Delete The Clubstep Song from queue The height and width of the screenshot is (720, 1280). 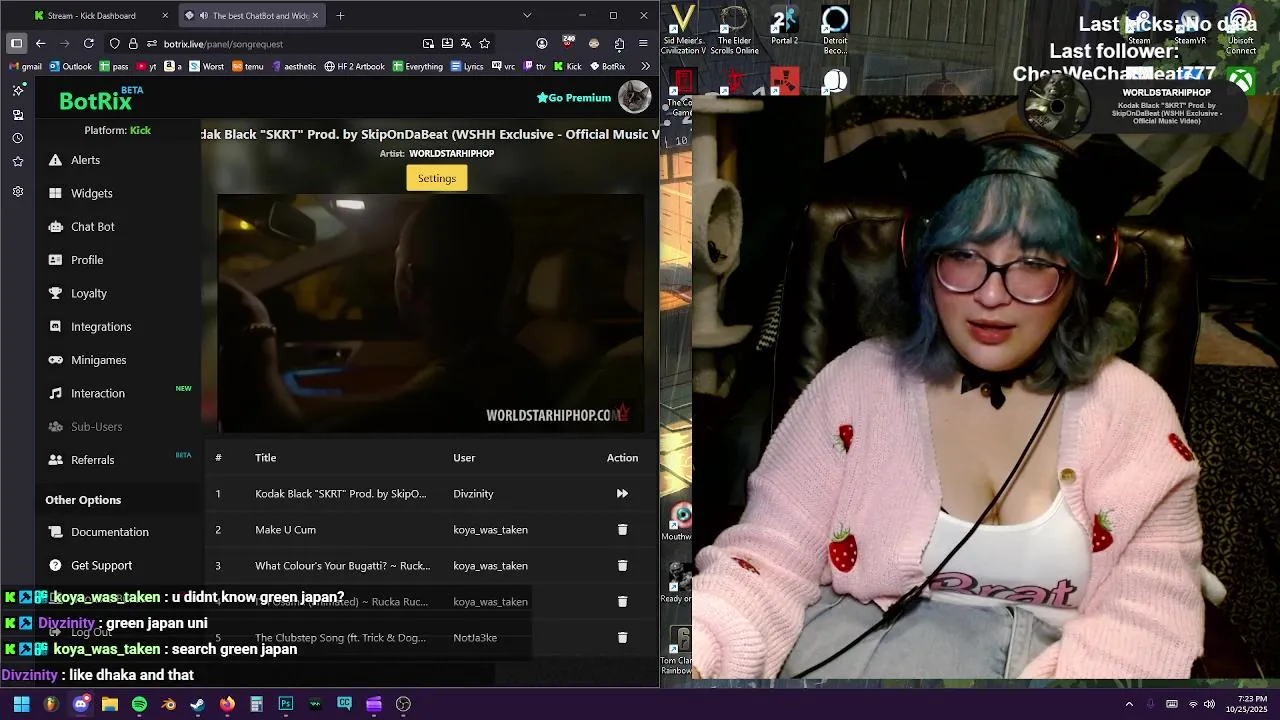pyautogui.click(x=622, y=637)
